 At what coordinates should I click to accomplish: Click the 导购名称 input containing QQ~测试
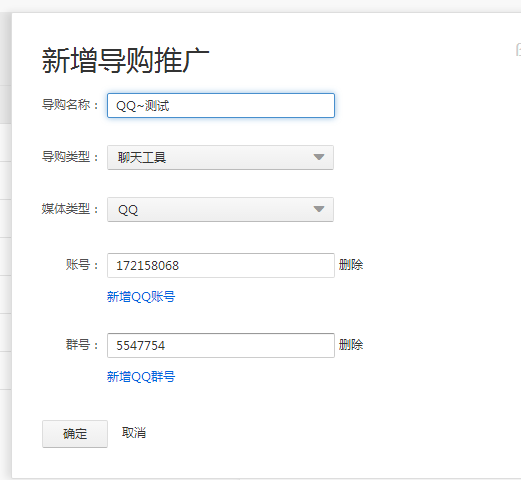221,106
